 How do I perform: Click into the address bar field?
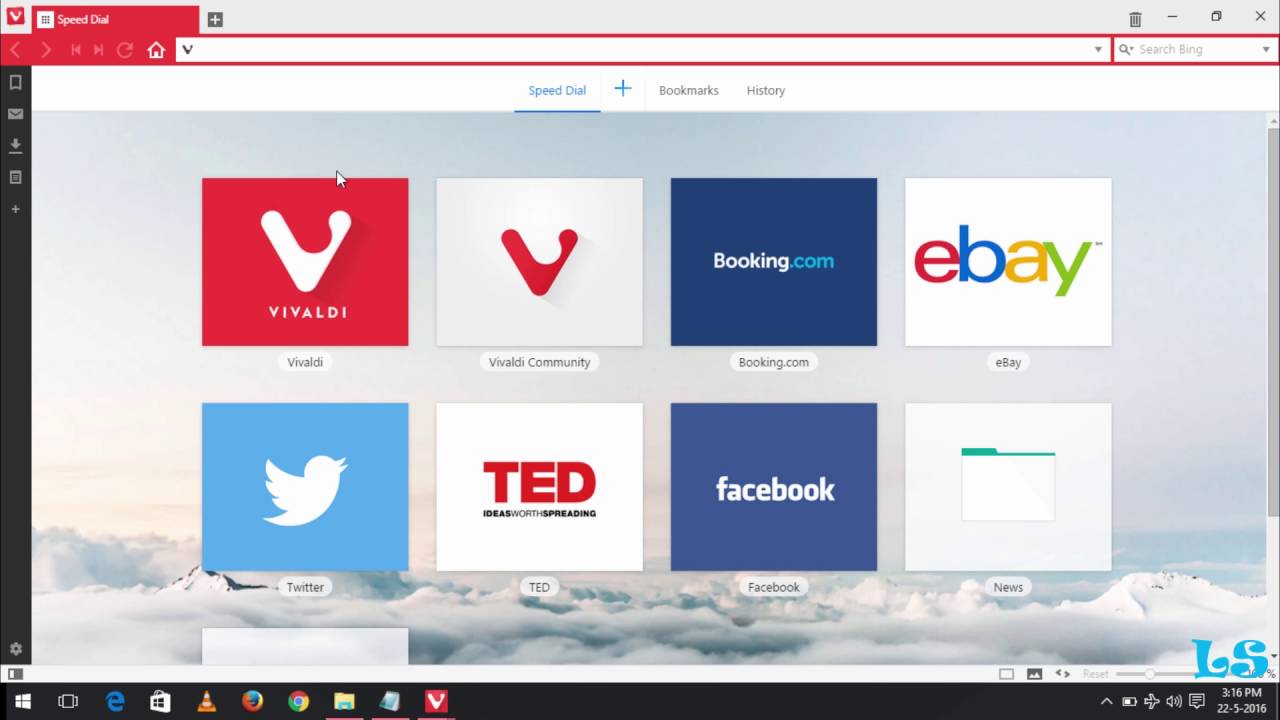pyautogui.click(x=643, y=49)
